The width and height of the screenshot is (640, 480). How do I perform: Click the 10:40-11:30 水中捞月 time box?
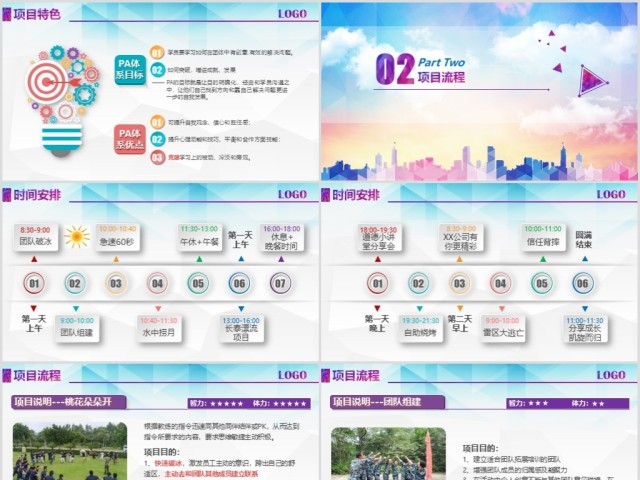coord(159,328)
